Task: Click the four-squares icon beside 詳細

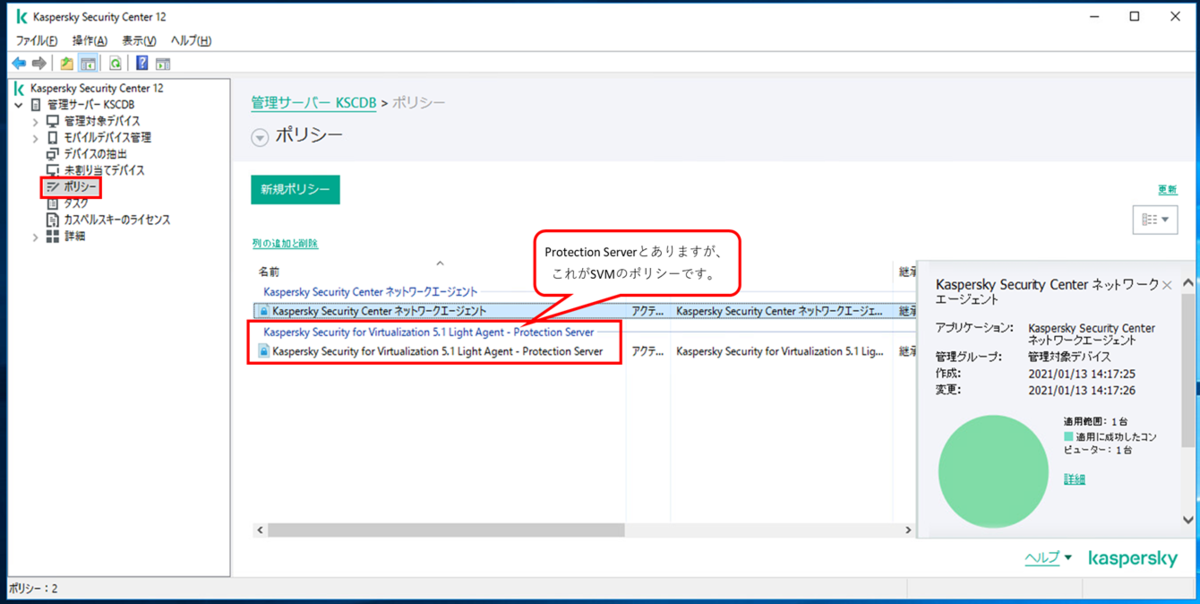Action: pos(53,236)
